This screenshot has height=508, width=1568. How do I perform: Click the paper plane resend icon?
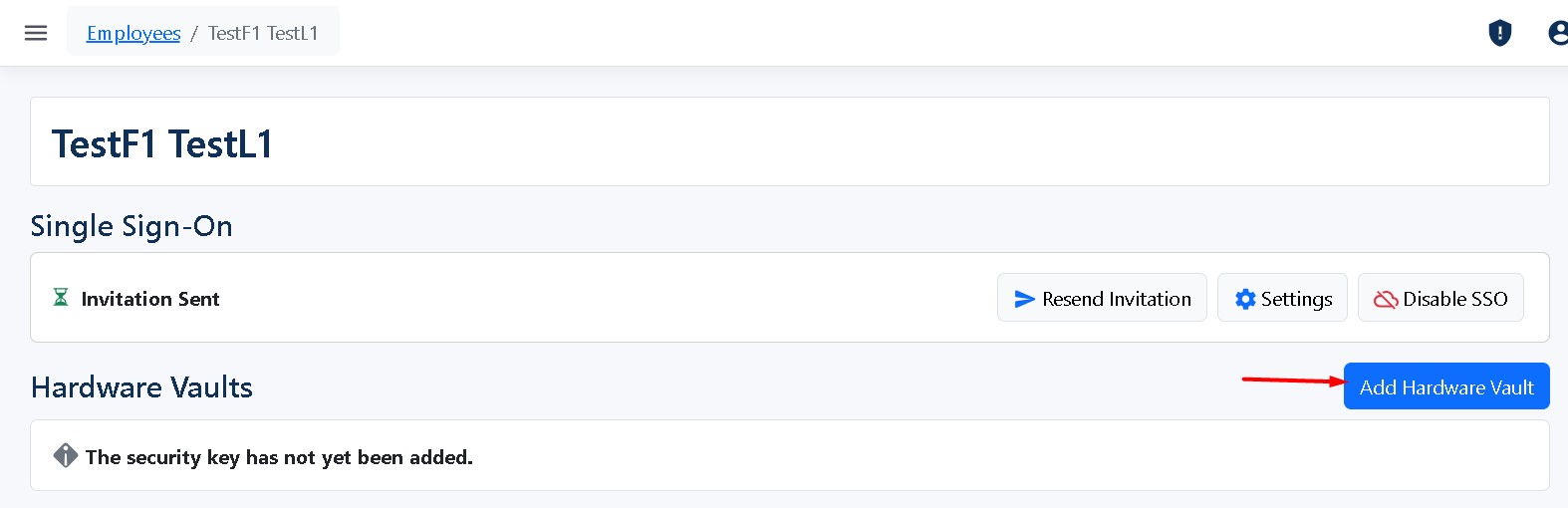(1024, 299)
